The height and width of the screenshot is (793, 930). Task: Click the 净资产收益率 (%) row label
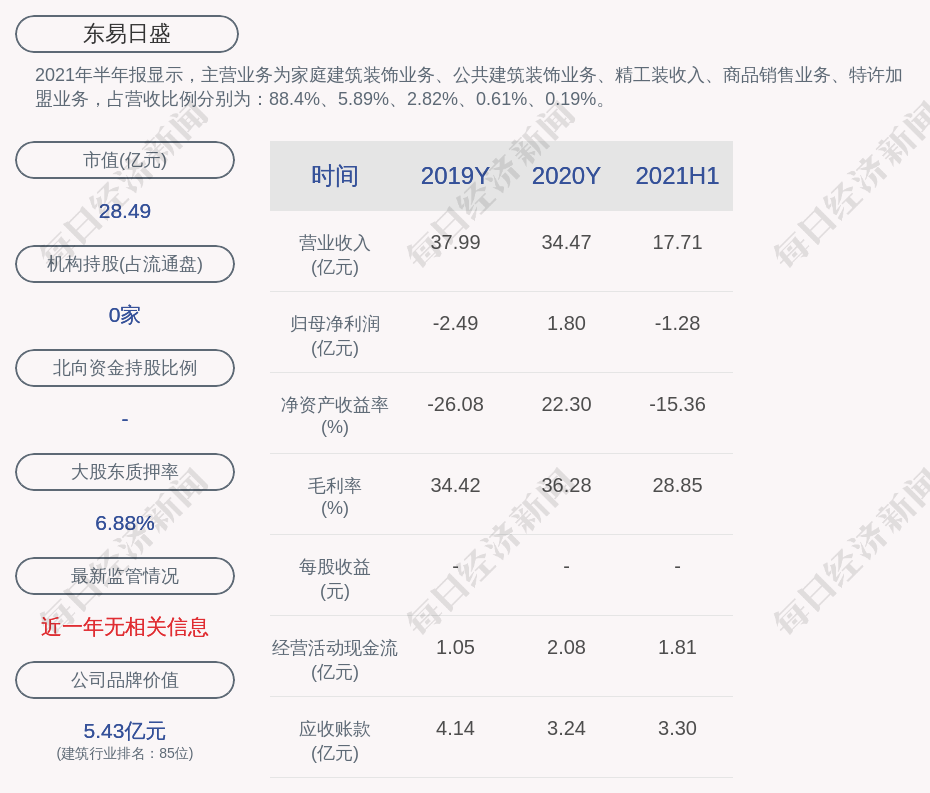pos(335,416)
